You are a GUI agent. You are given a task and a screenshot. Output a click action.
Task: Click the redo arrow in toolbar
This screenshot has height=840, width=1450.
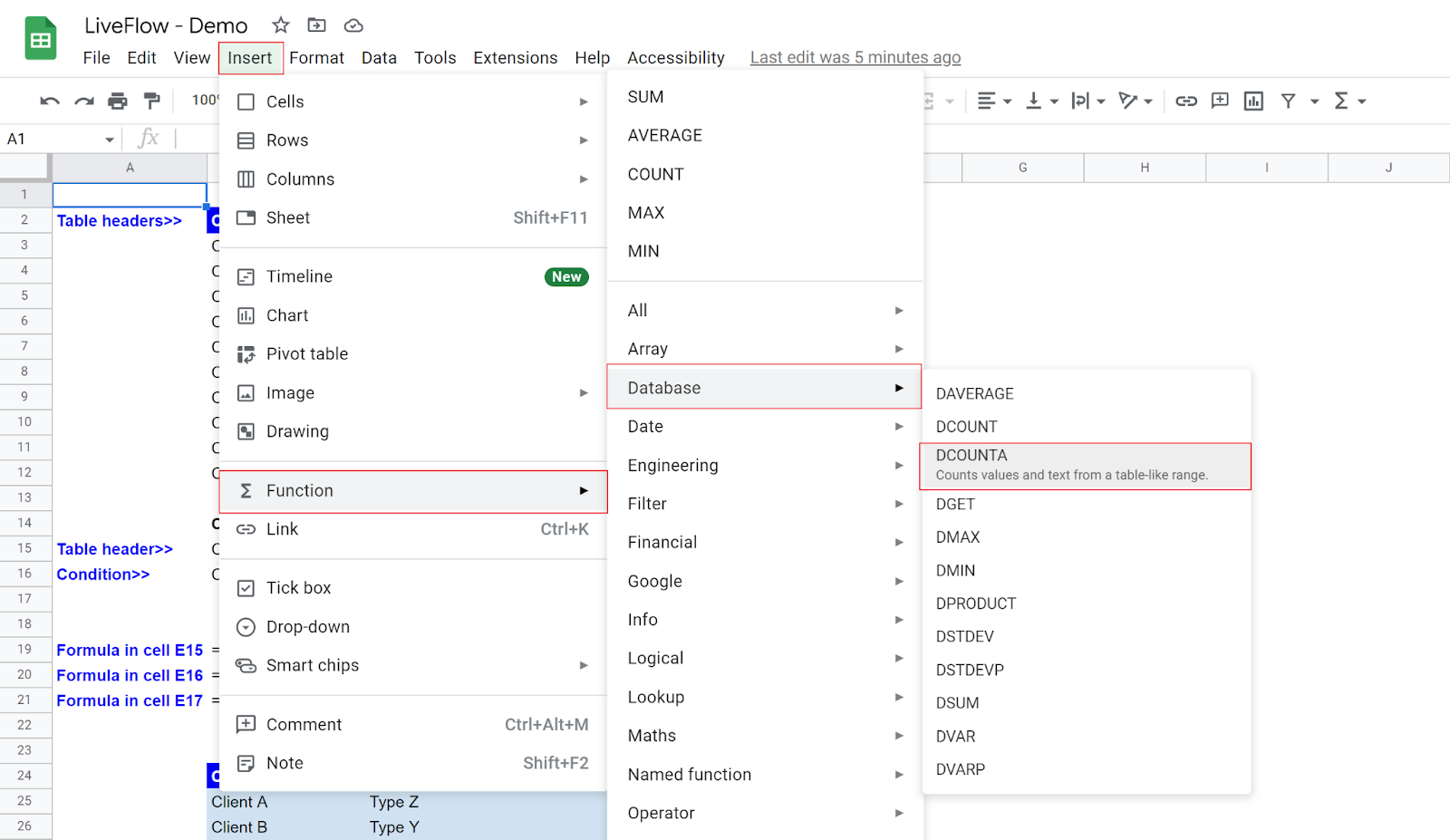(x=84, y=101)
